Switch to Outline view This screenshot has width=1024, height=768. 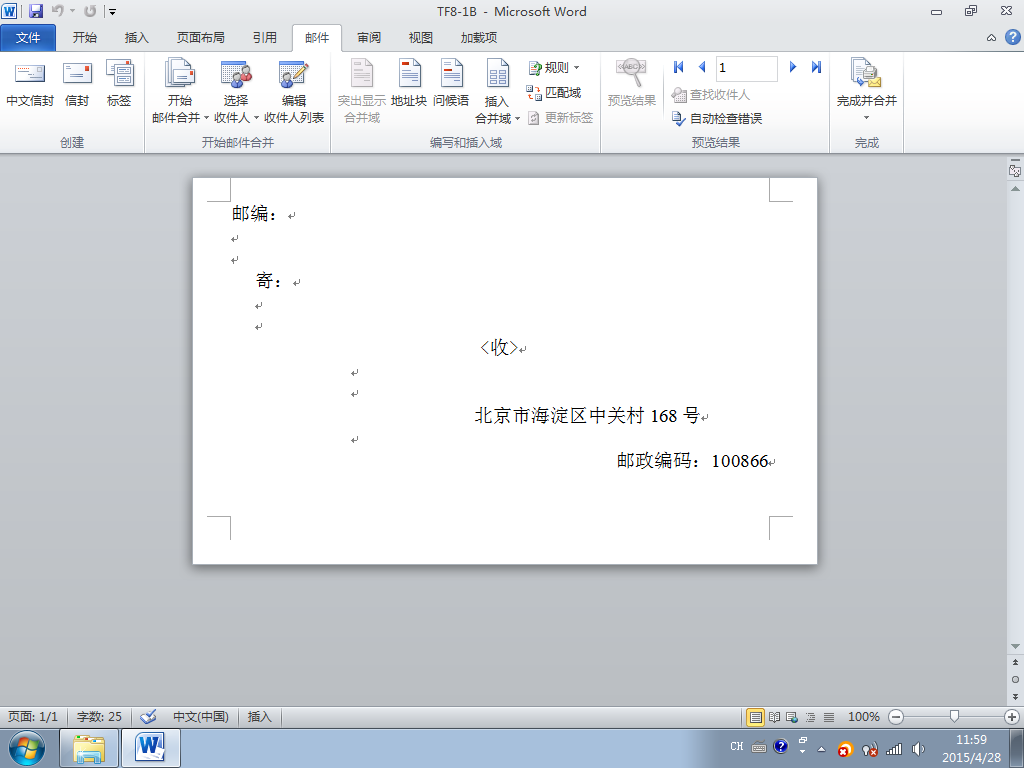pos(810,717)
